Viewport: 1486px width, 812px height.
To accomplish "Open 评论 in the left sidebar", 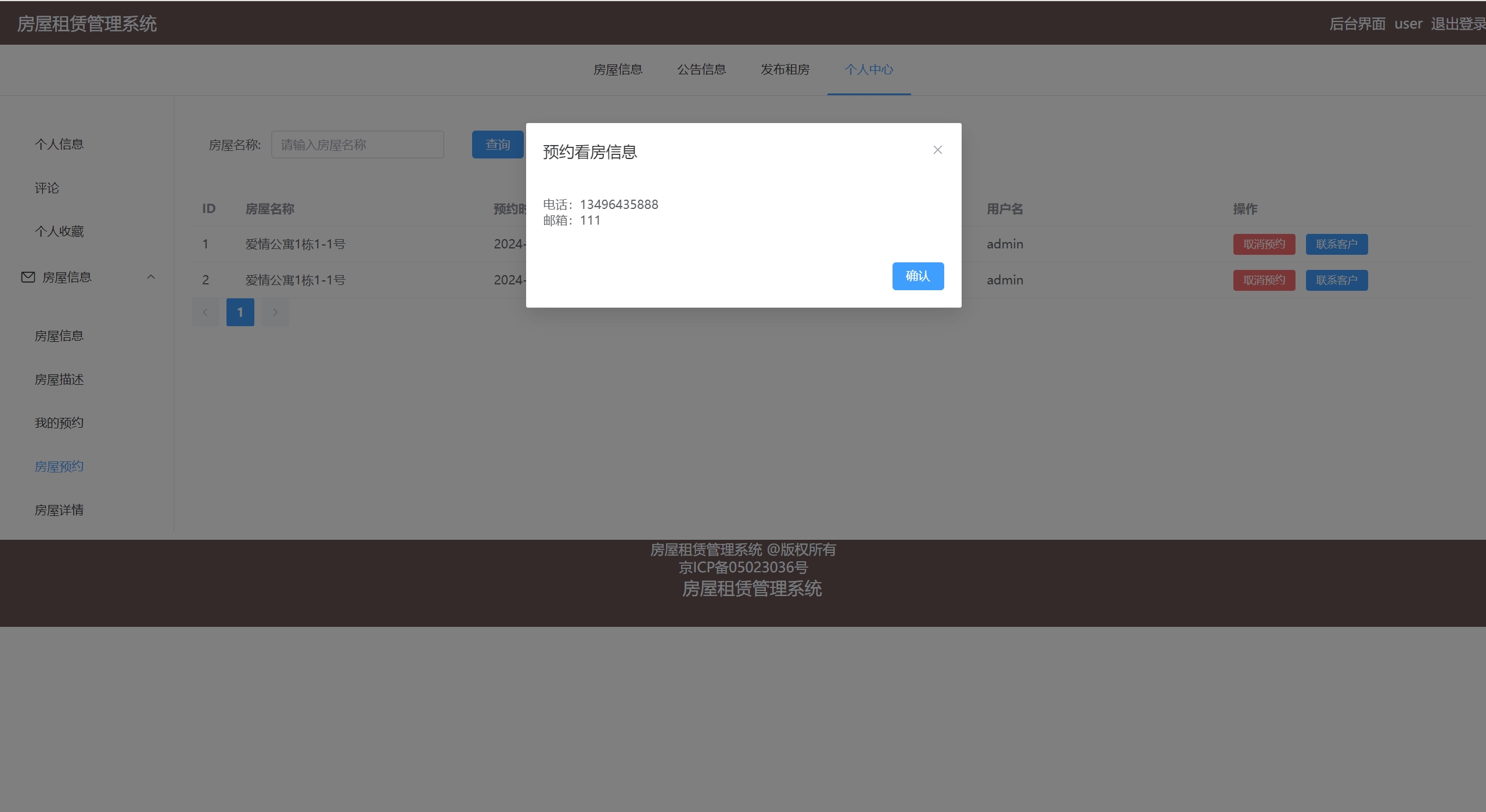I will [x=47, y=187].
